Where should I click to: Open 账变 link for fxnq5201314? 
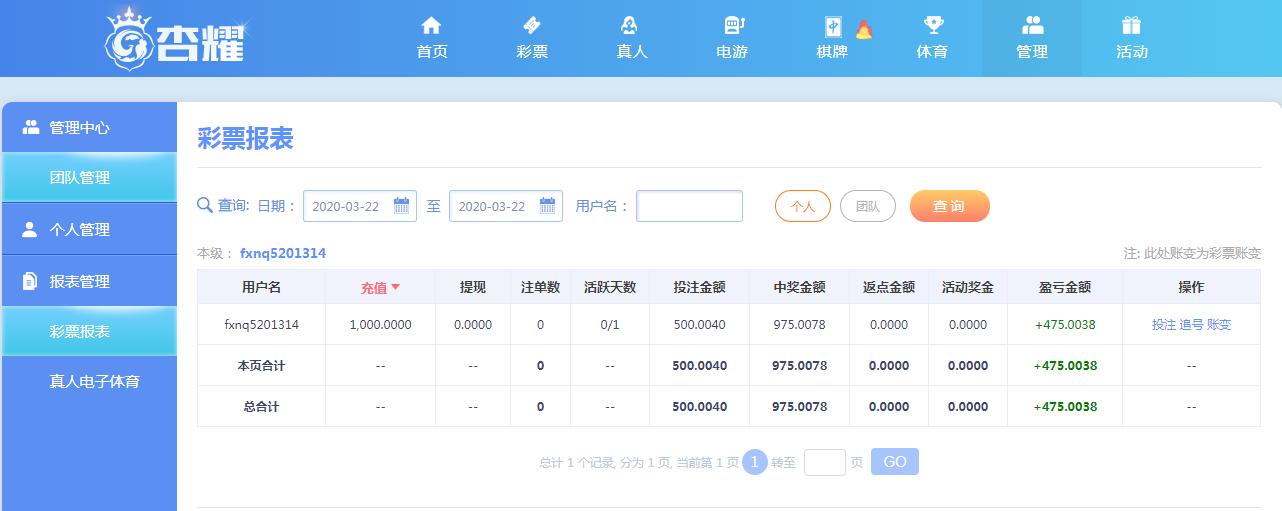pyautogui.click(x=1219, y=325)
